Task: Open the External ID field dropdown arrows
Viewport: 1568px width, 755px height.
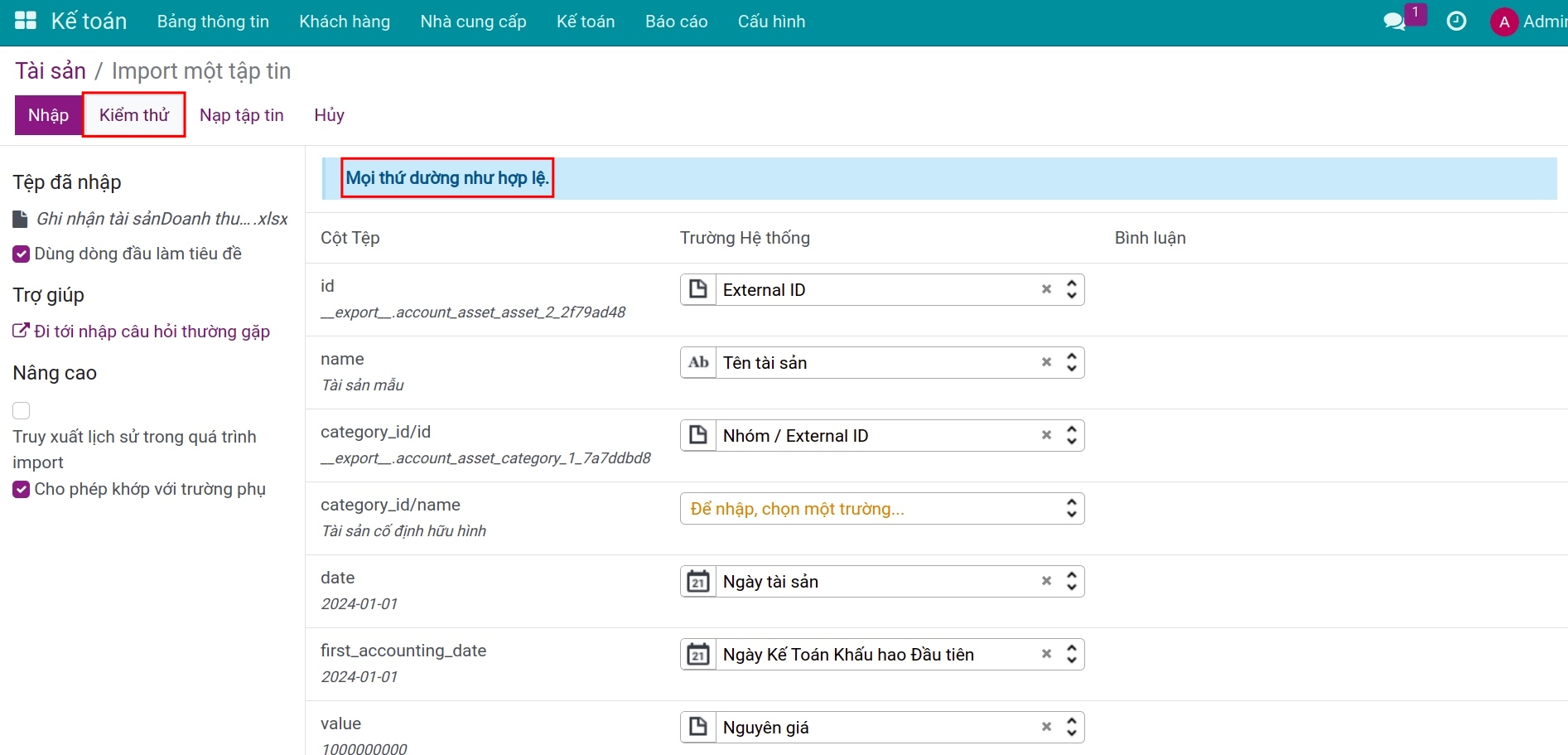Action: 1072,289
